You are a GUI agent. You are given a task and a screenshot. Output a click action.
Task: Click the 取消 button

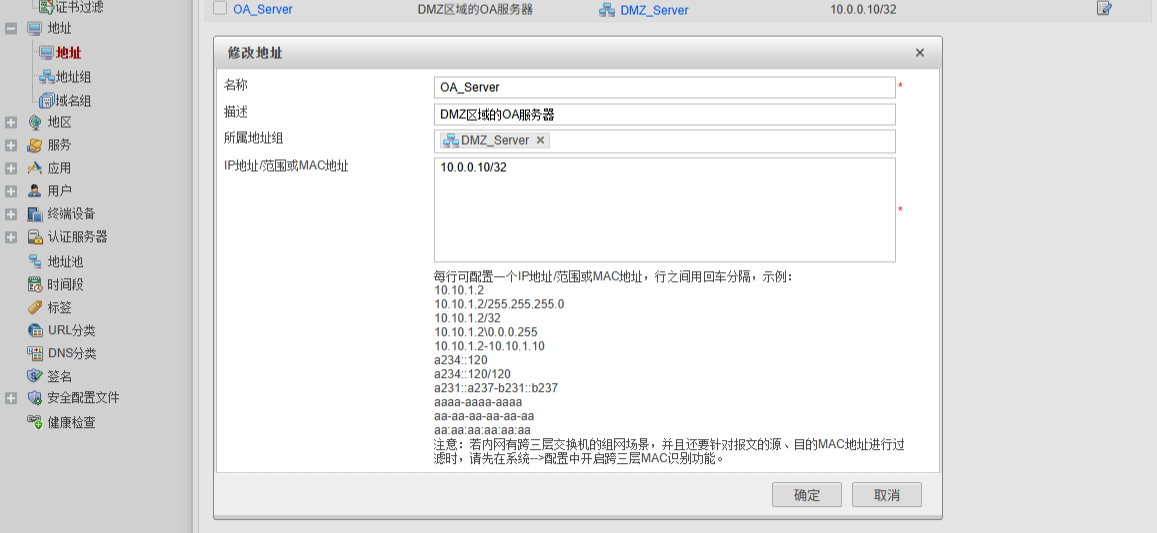[x=886, y=495]
